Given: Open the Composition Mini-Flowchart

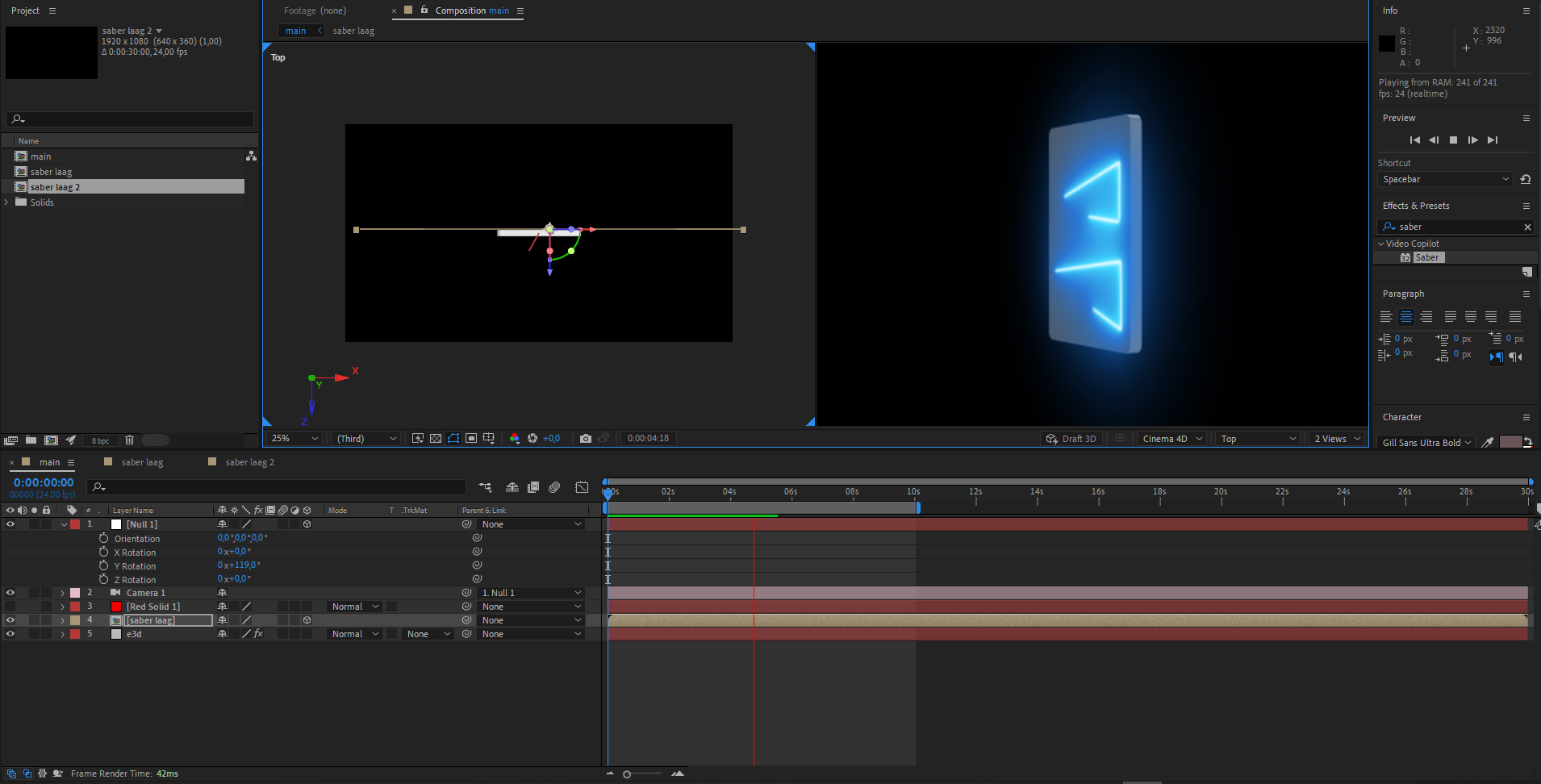Looking at the screenshot, I should [486, 487].
